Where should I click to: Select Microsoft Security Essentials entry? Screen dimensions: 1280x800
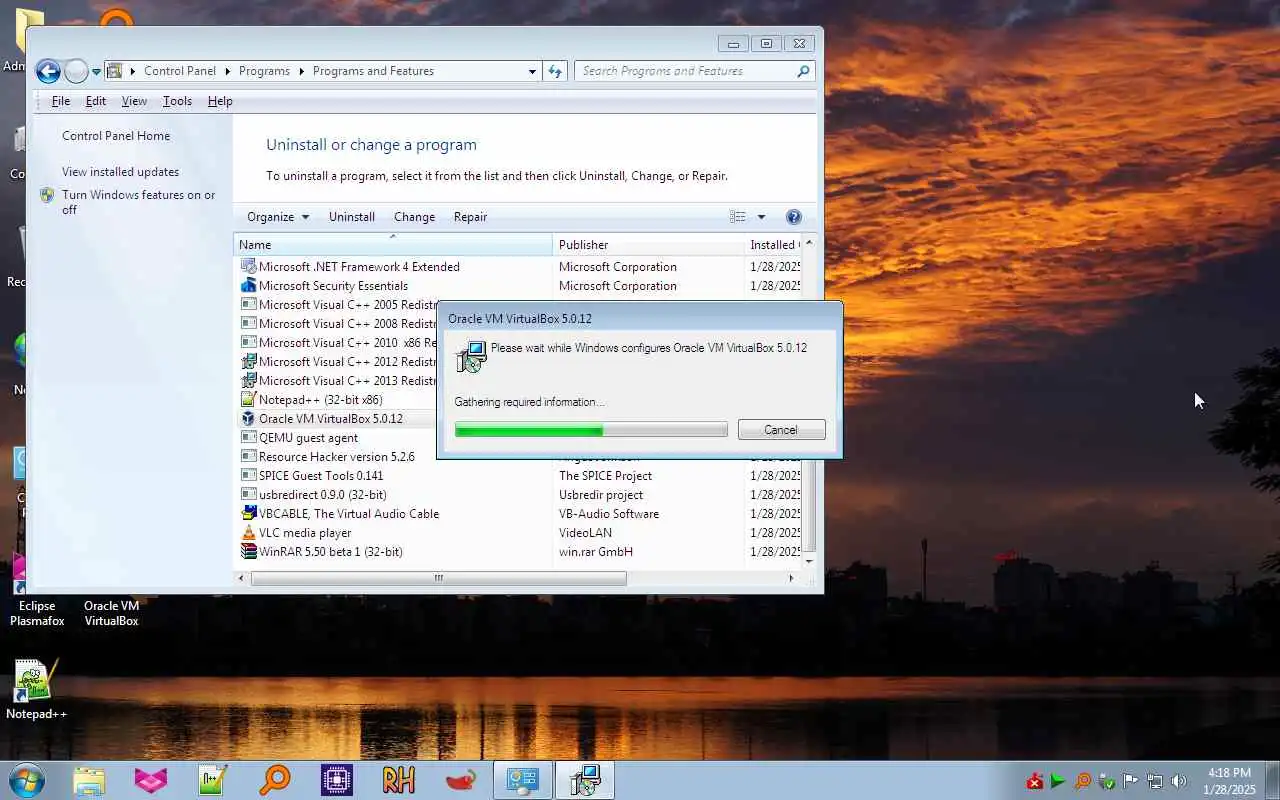pos(333,286)
